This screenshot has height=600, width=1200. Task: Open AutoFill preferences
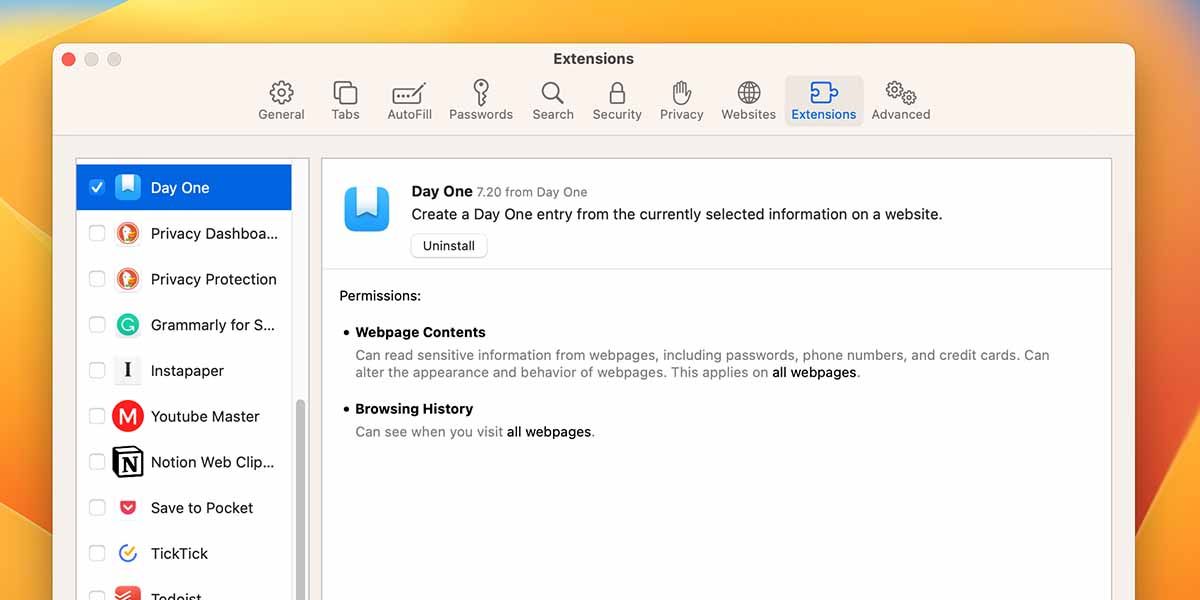(x=409, y=101)
